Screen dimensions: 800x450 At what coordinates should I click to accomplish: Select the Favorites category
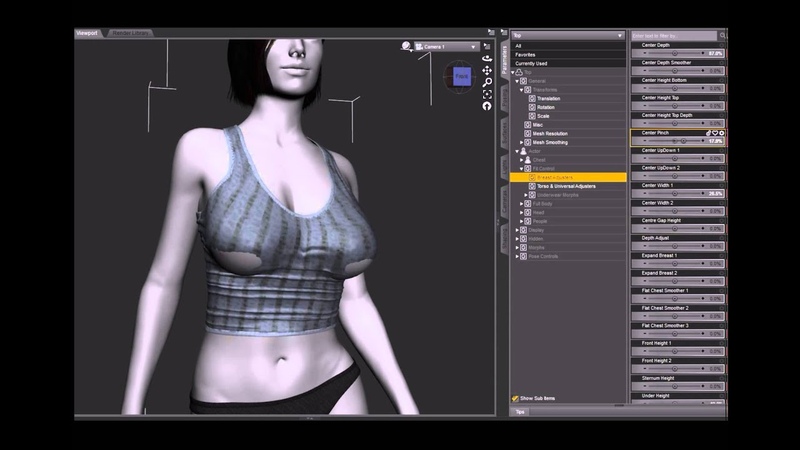pyautogui.click(x=568, y=55)
